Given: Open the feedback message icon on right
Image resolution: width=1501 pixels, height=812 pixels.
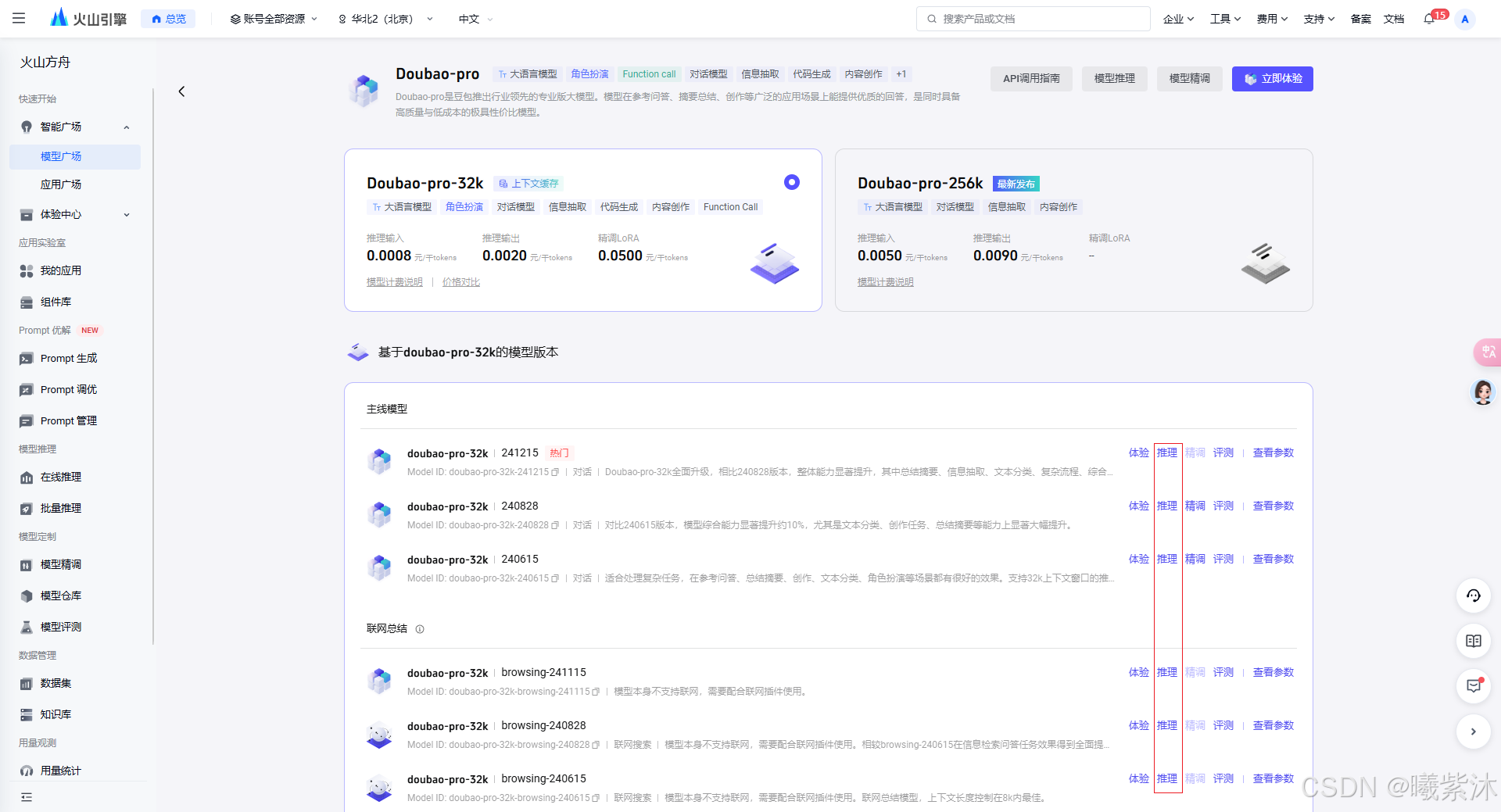Looking at the screenshot, I should coord(1473,686).
